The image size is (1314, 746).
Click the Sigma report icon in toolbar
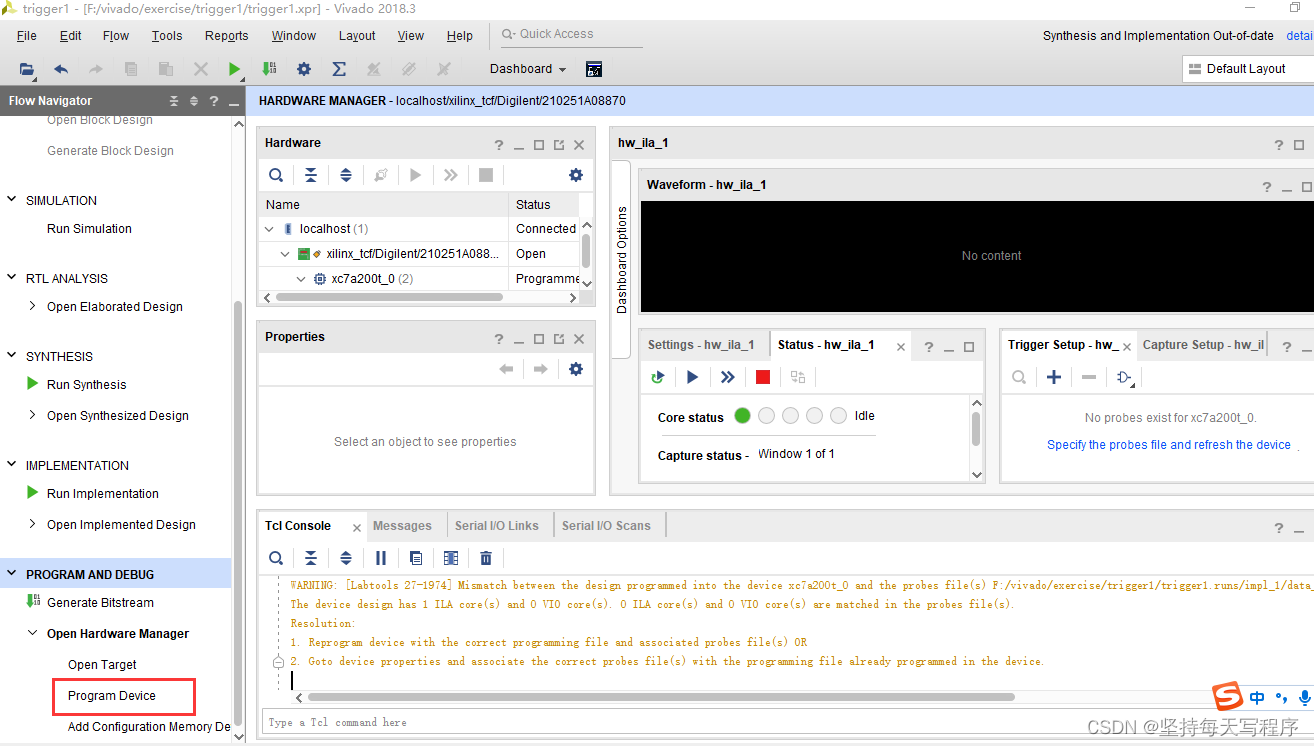(339, 69)
